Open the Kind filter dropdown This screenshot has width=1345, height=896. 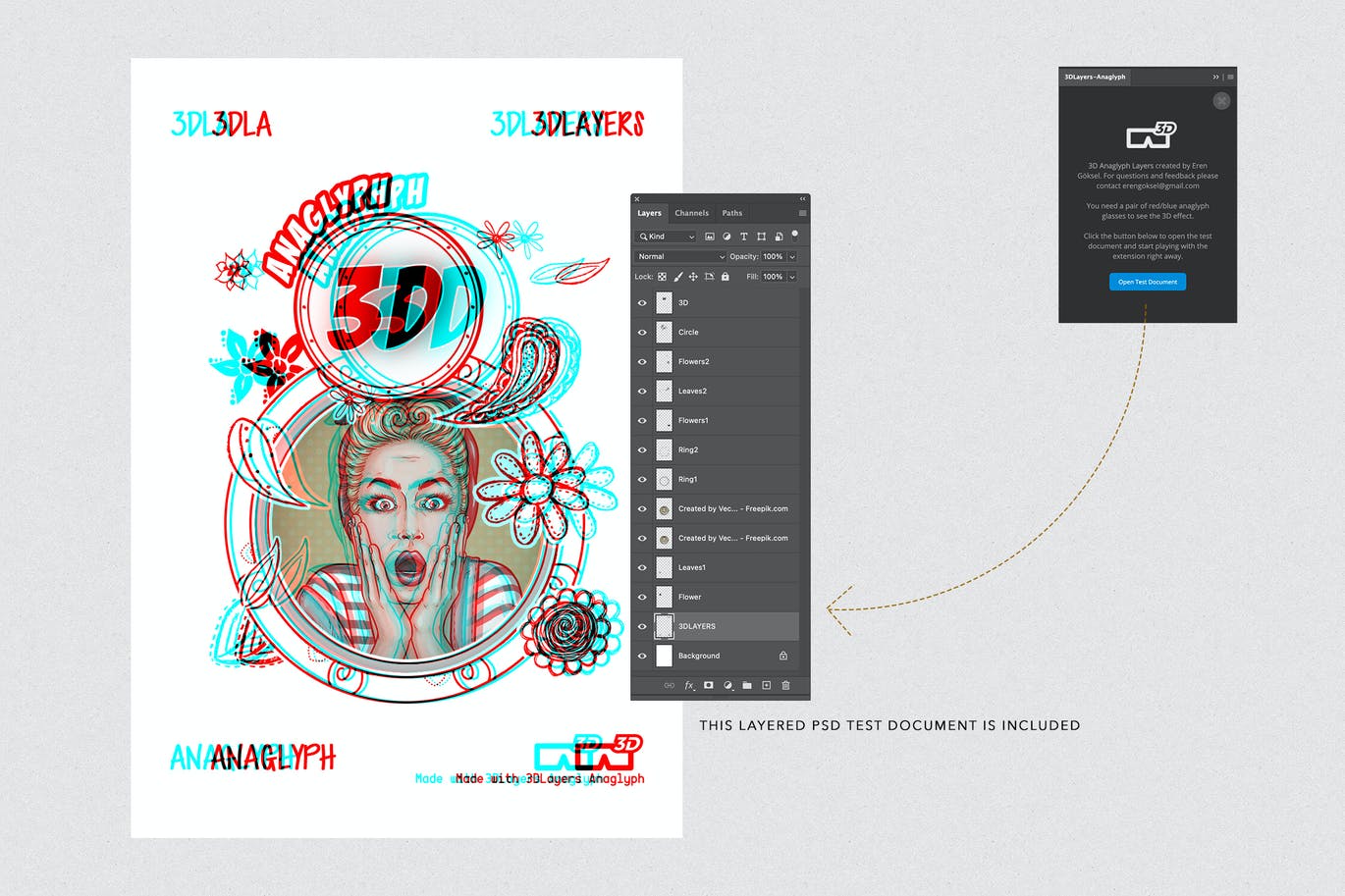666,237
